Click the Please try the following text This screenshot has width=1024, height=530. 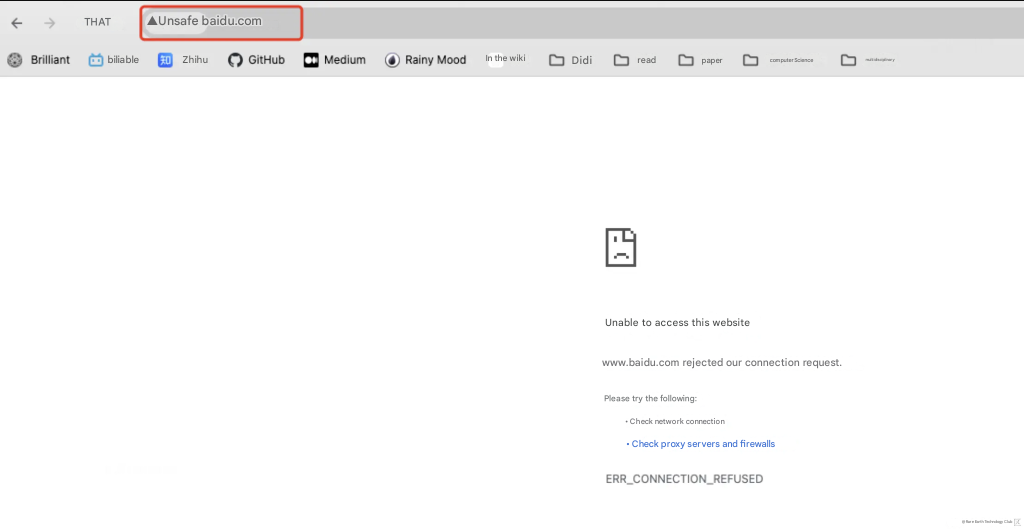point(650,398)
